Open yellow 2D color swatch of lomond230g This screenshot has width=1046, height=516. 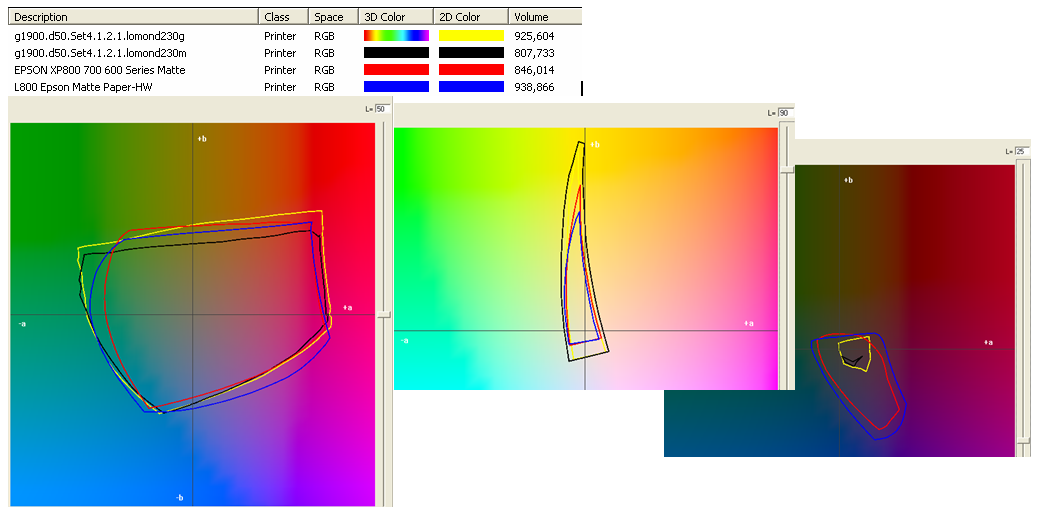coord(471,36)
